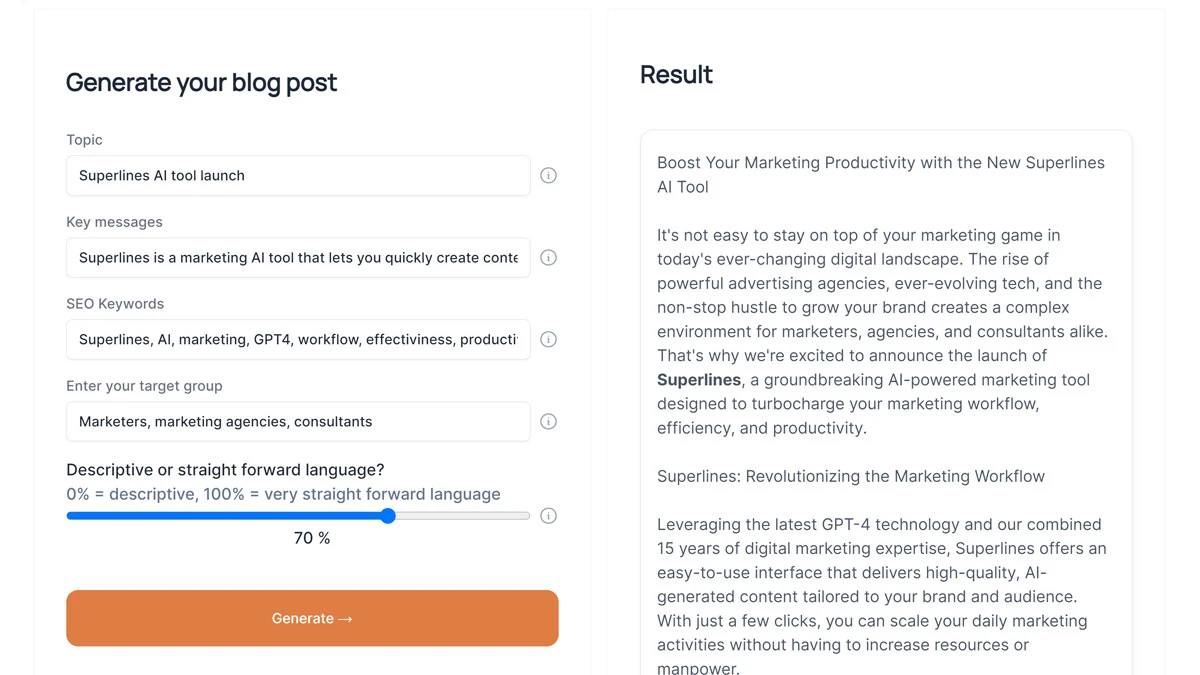1200x675 pixels.
Task: Click the Topic input field
Action: (298, 175)
